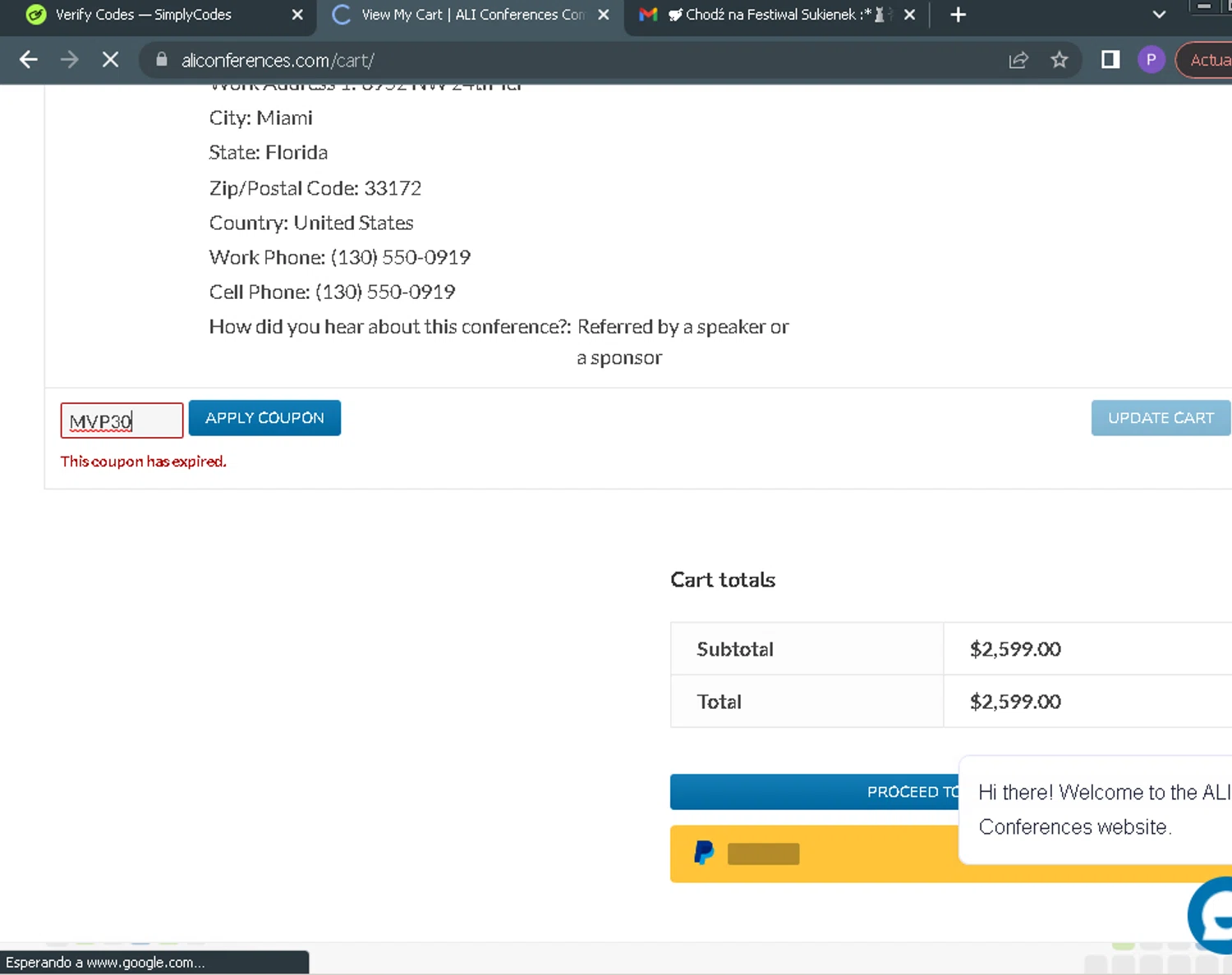Click the 'Cell Phone: (130) 550-0919' line

point(332,292)
